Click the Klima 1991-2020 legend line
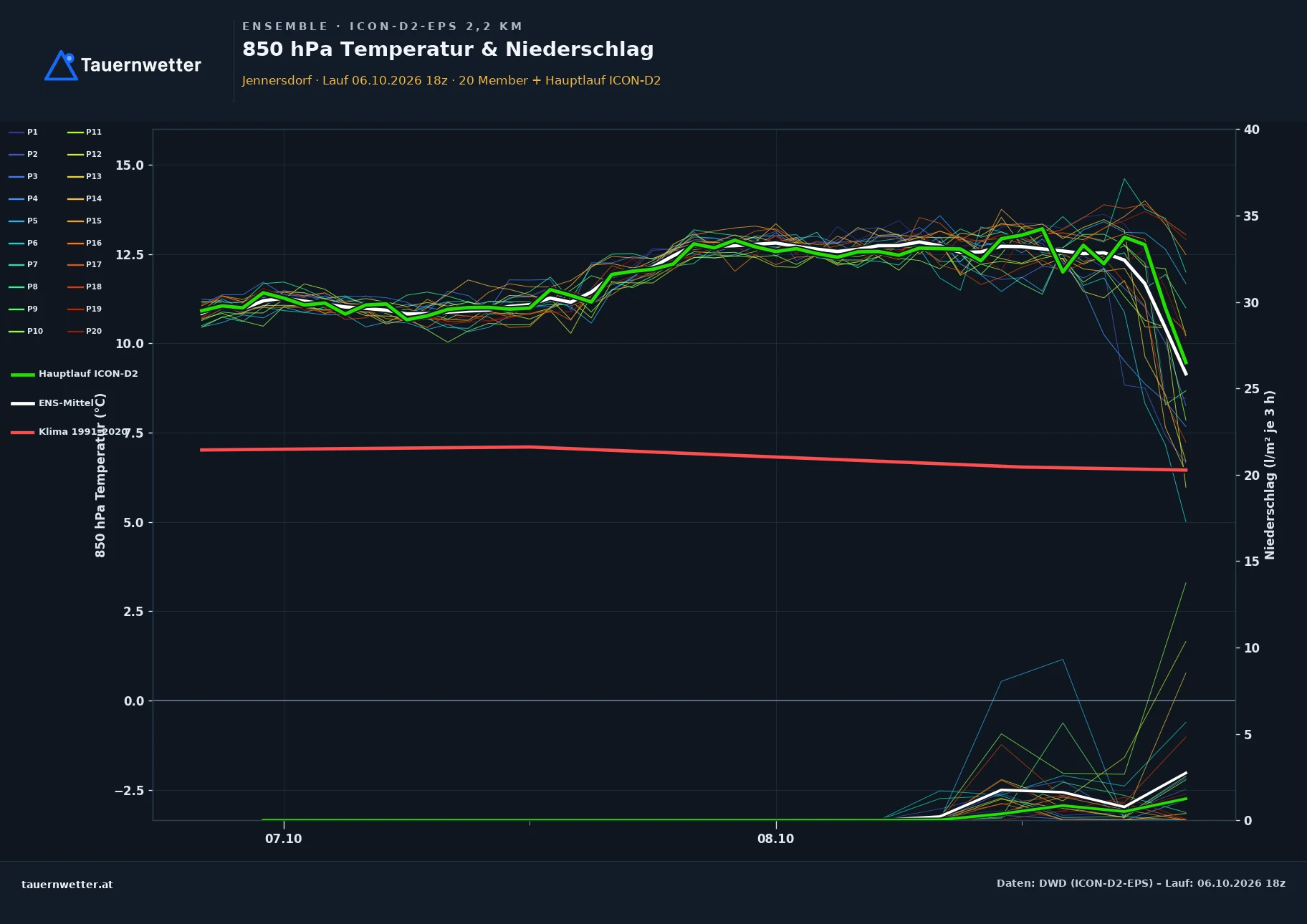 (x=22, y=432)
